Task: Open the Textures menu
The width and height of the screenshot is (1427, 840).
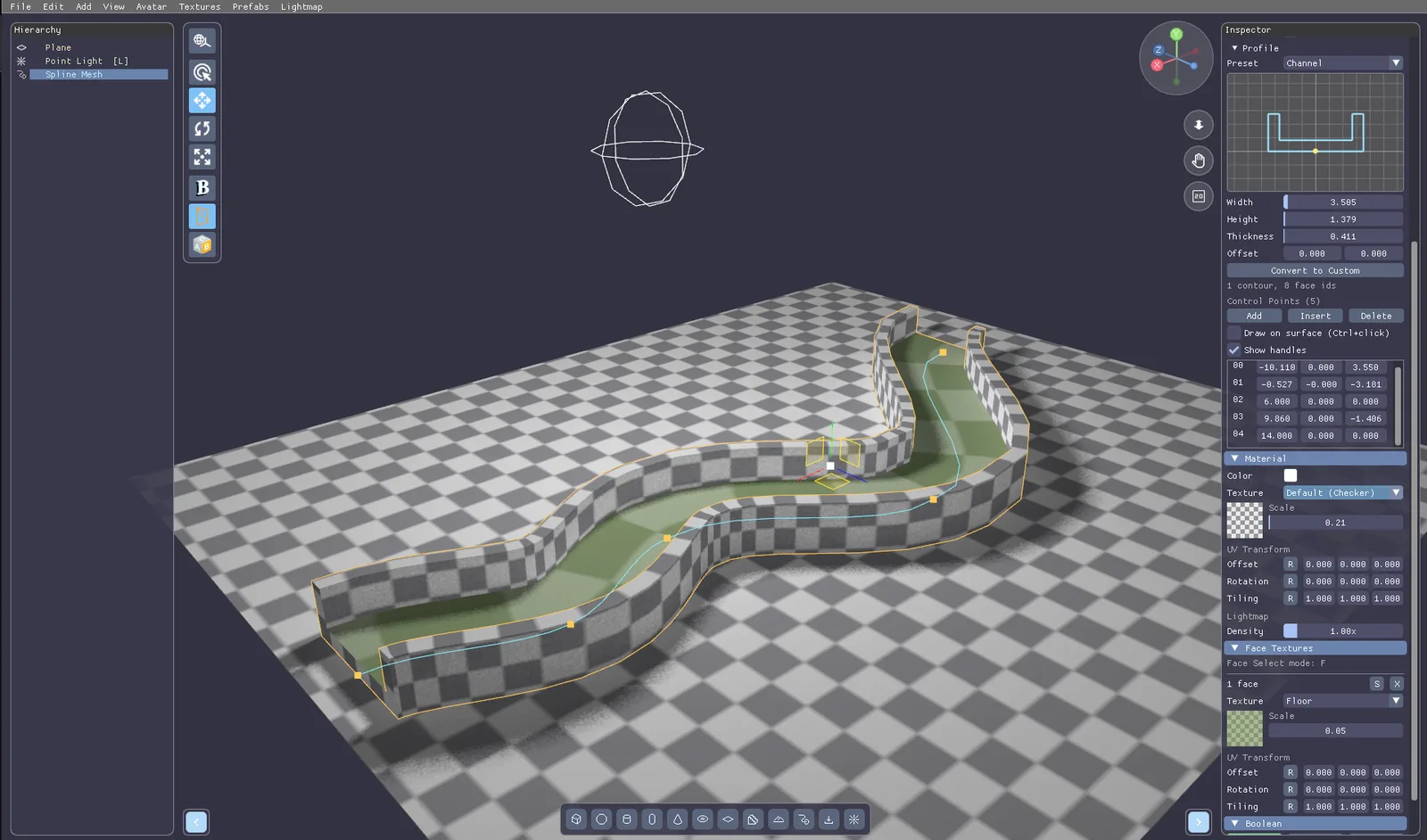Action: pos(200,6)
